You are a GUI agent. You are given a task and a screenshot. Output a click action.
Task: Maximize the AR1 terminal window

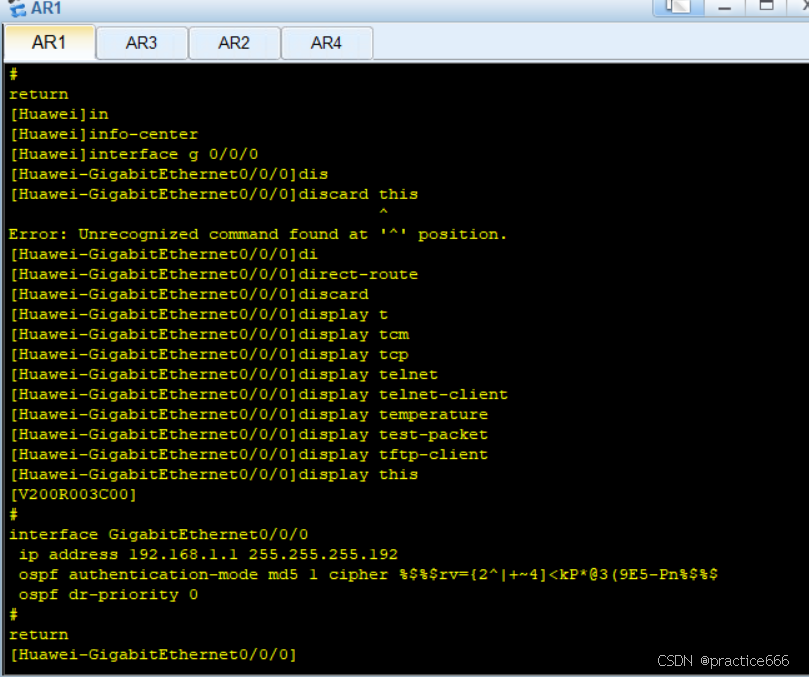766,7
